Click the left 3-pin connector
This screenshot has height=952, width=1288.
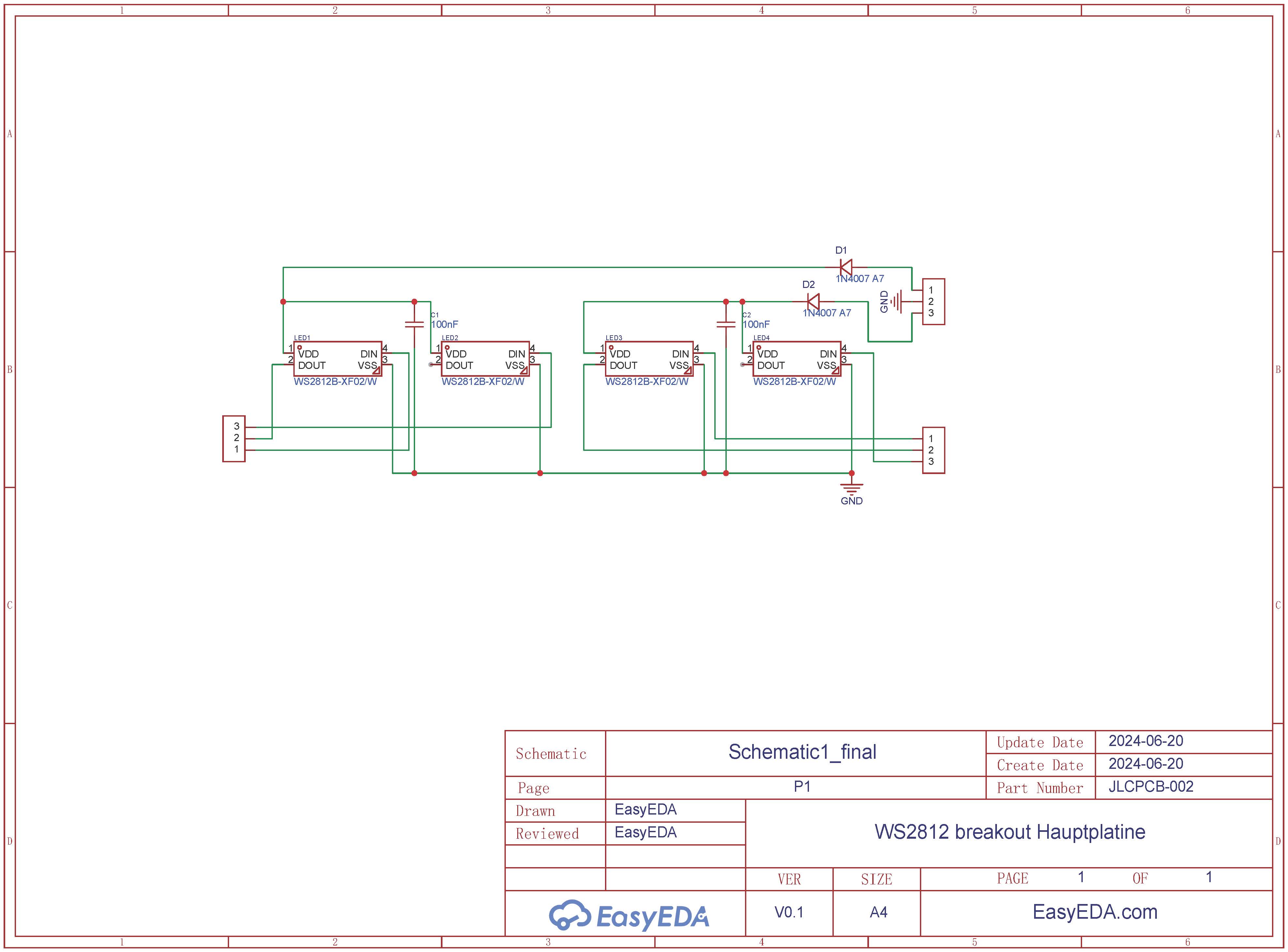(234, 438)
